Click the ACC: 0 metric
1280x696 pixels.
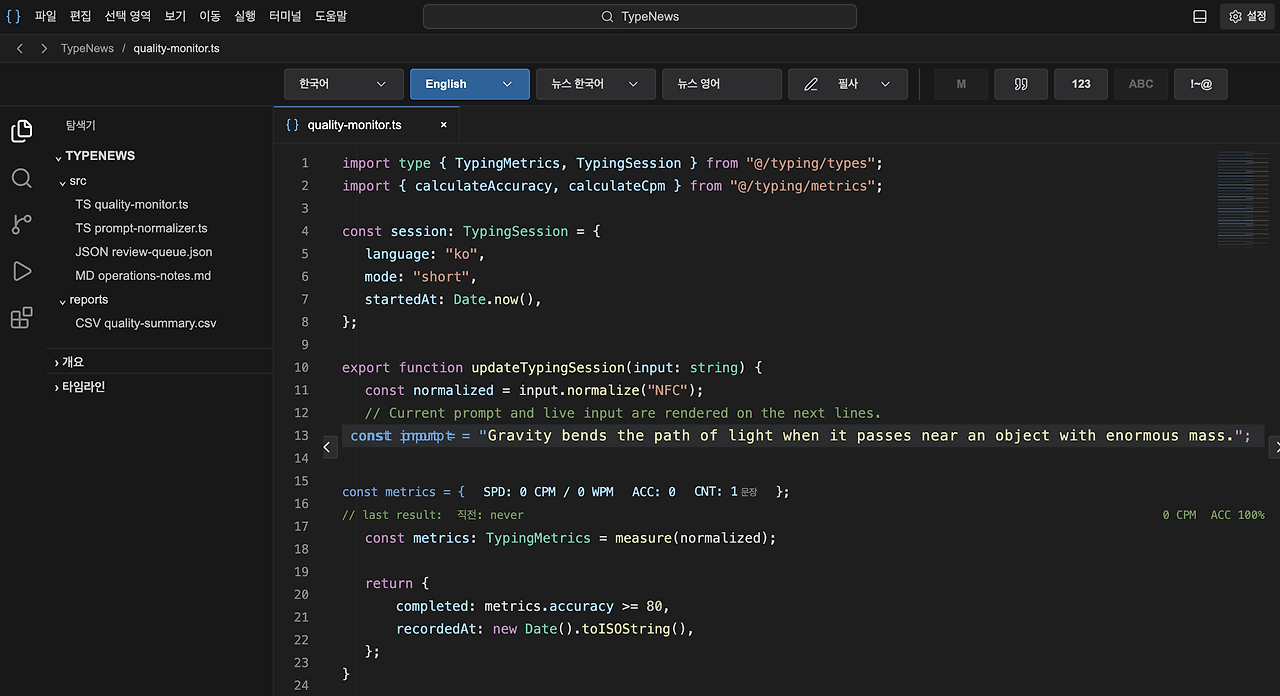[654, 492]
